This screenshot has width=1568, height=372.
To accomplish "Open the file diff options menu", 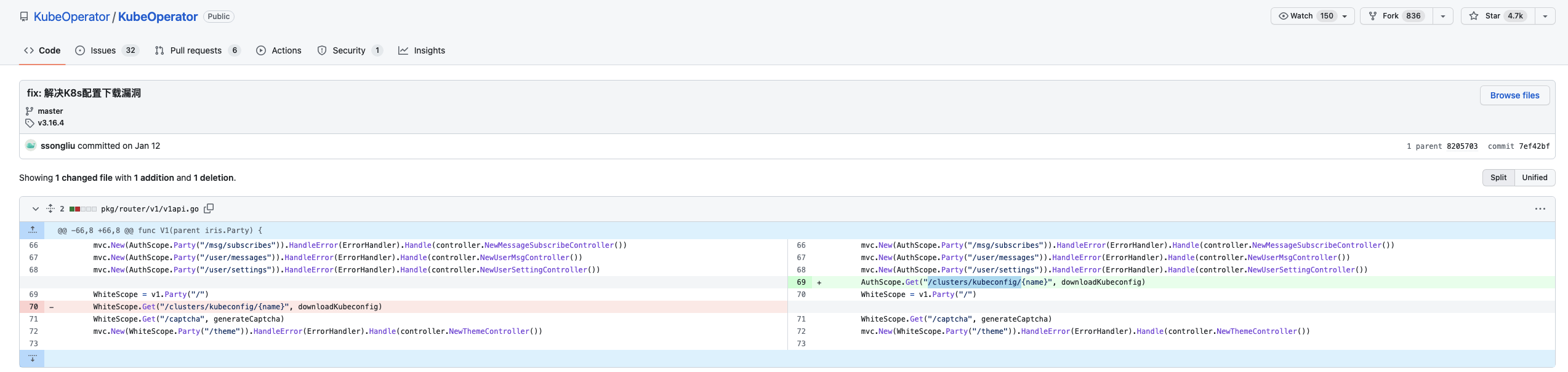I will (1540, 209).
